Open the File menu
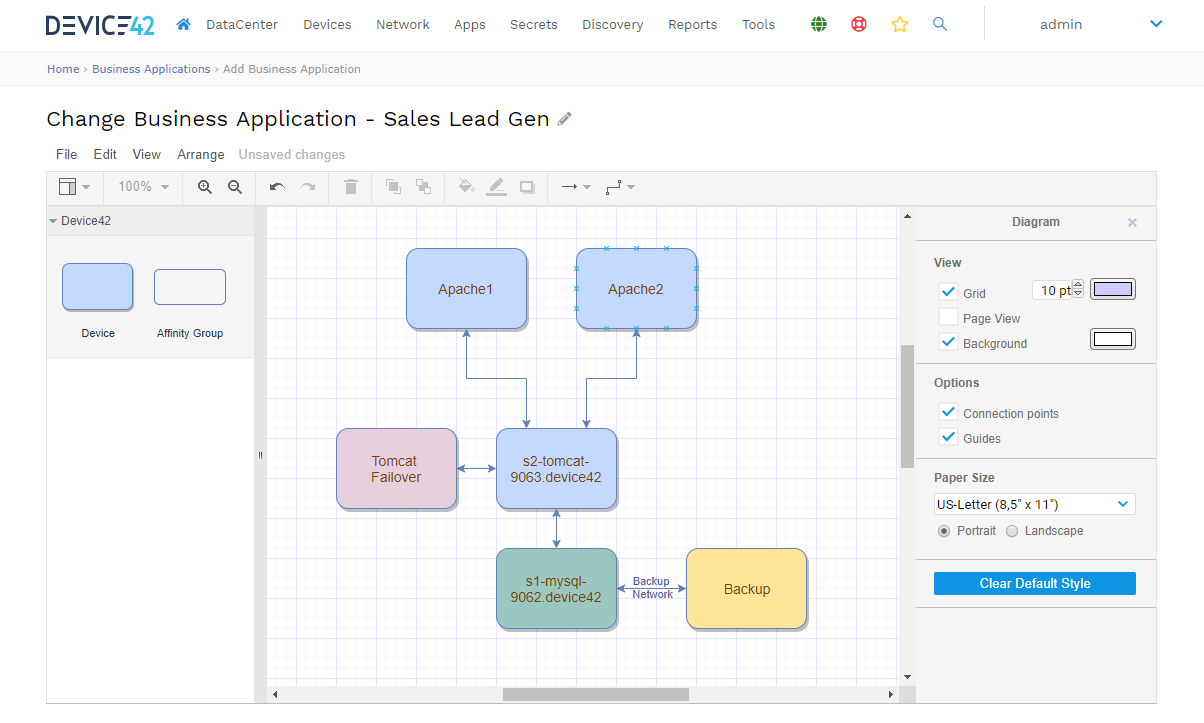This screenshot has width=1204, height=723. (x=66, y=154)
